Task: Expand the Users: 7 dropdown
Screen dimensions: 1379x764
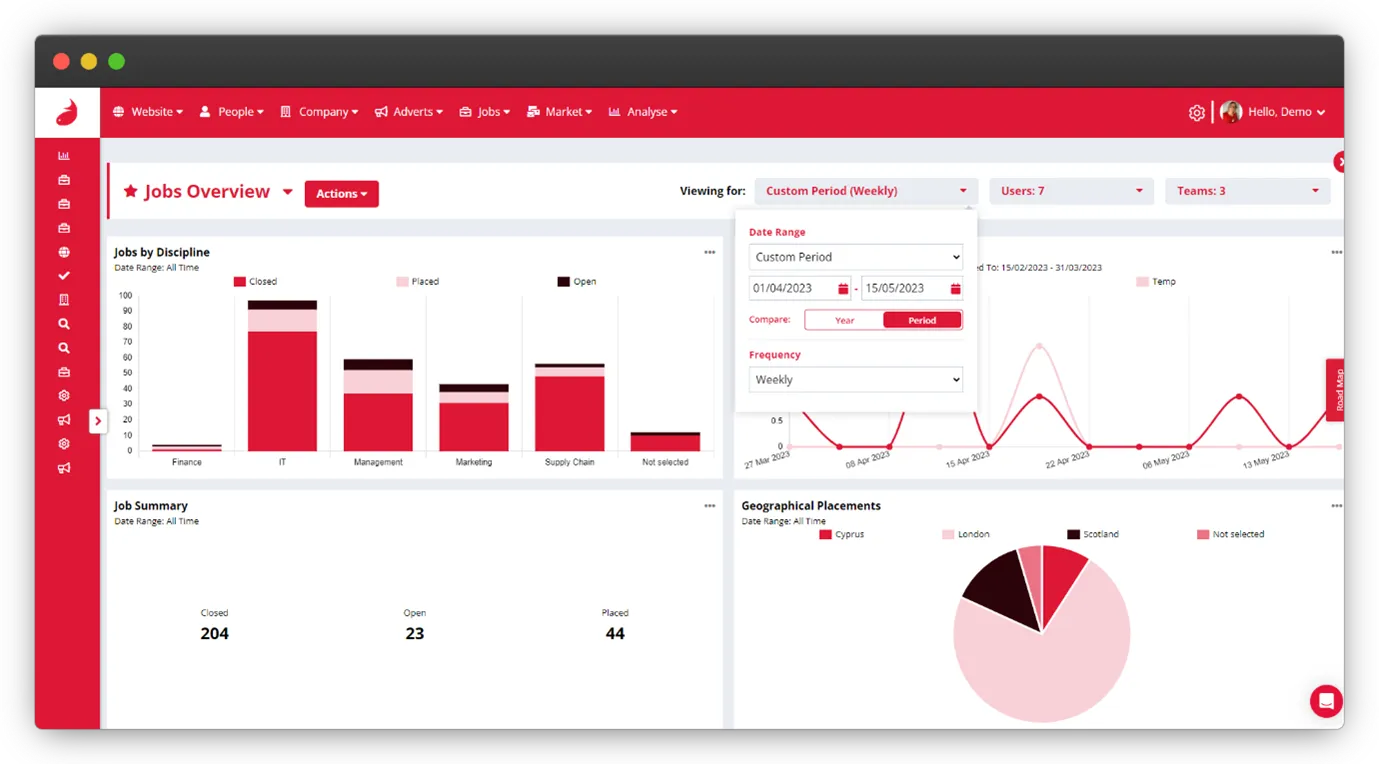Action: (x=1070, y=190)
